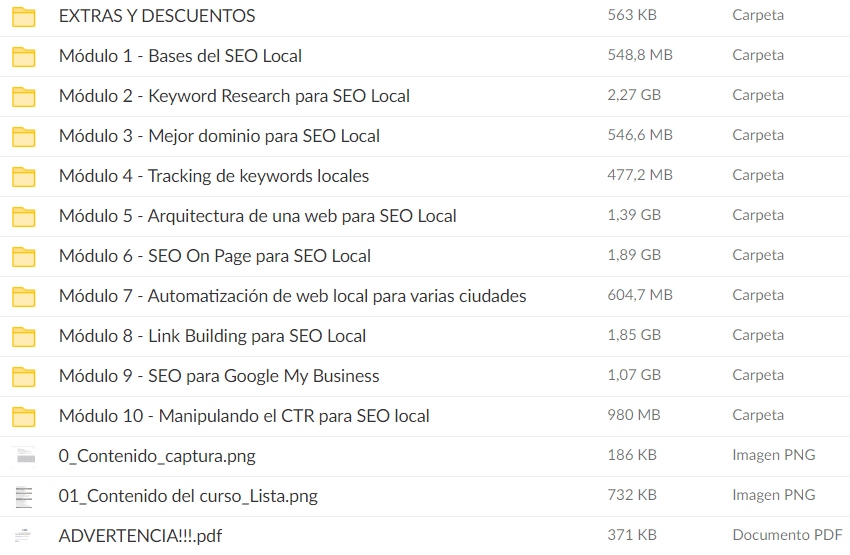The image size is (850, 555).
Task: Select Módulo 2 - Keyword Research para SEO Local
Action: coord(234,96)
